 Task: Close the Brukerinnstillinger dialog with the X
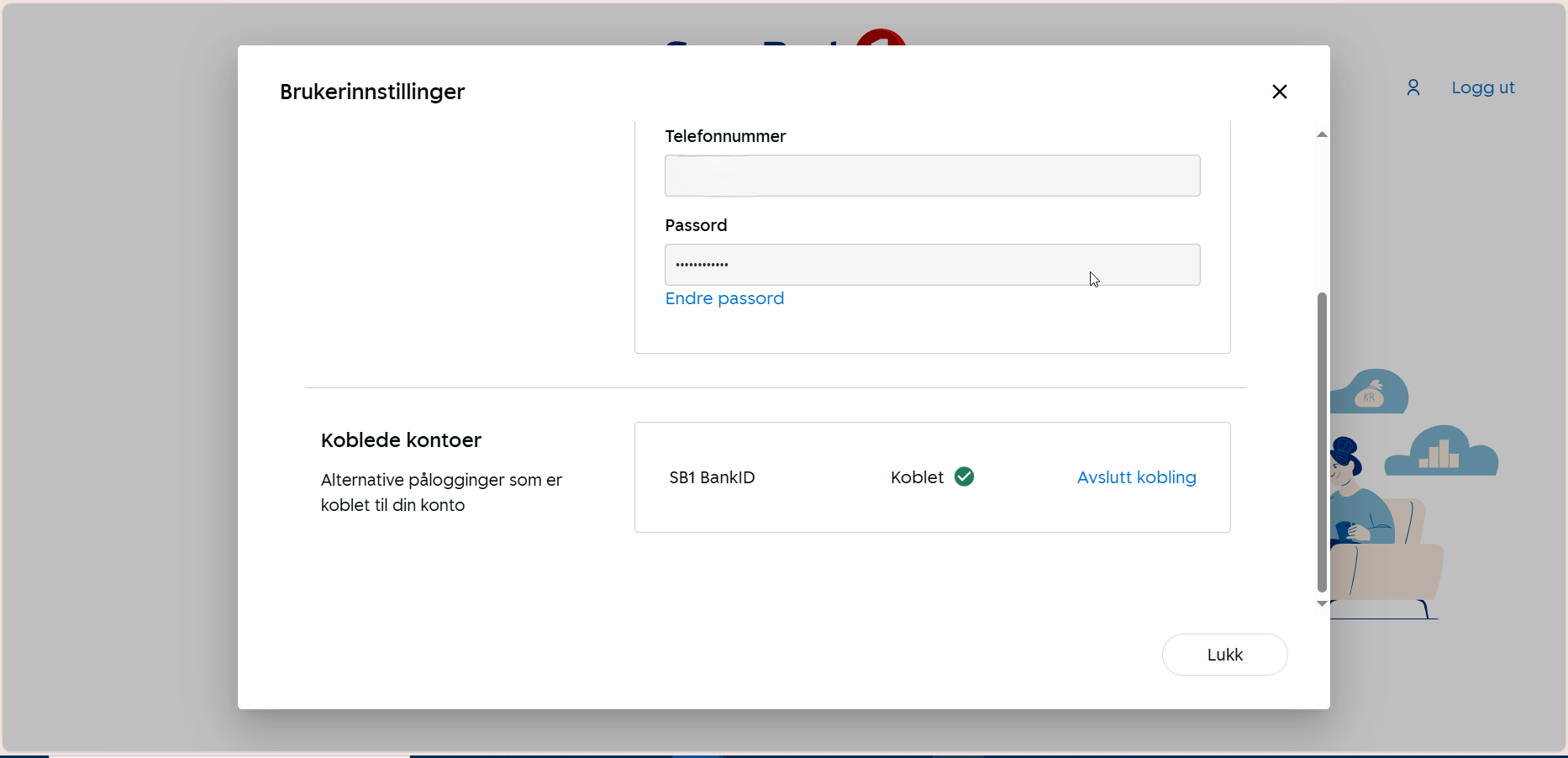pyautogui.click(x=1279, y=92)
